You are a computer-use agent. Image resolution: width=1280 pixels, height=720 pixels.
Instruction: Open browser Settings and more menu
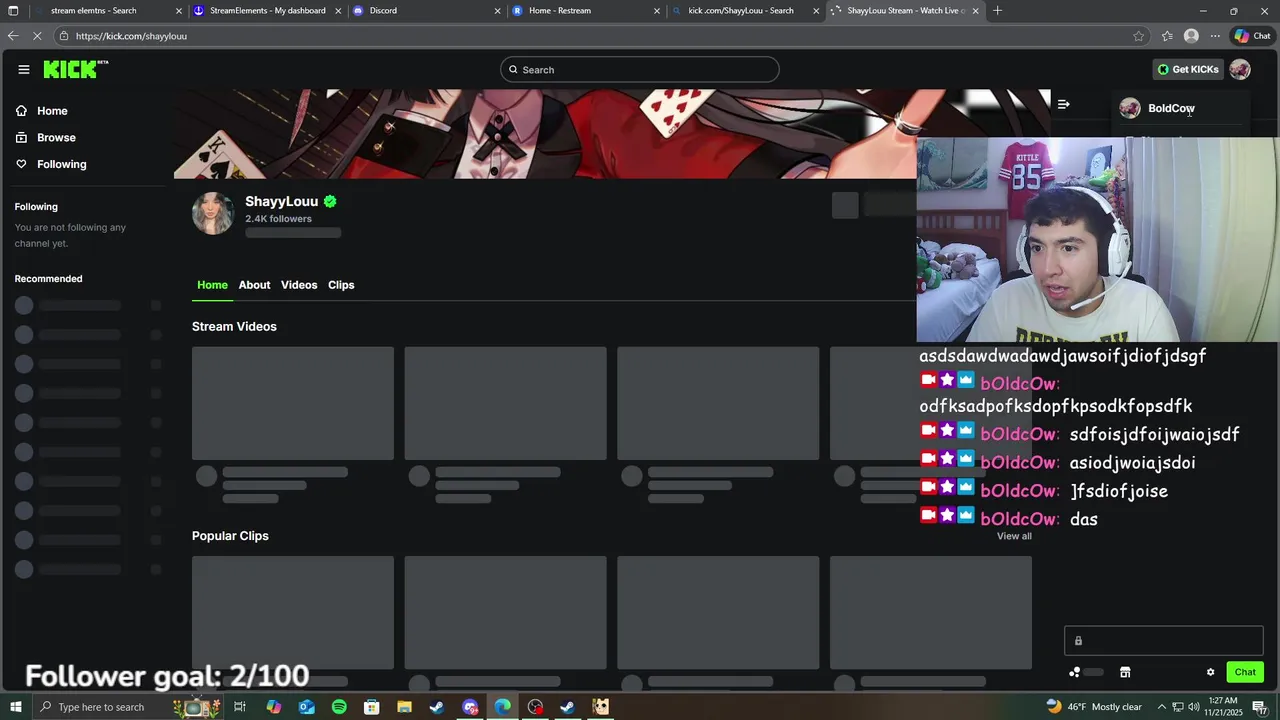tap(1215, 36)
